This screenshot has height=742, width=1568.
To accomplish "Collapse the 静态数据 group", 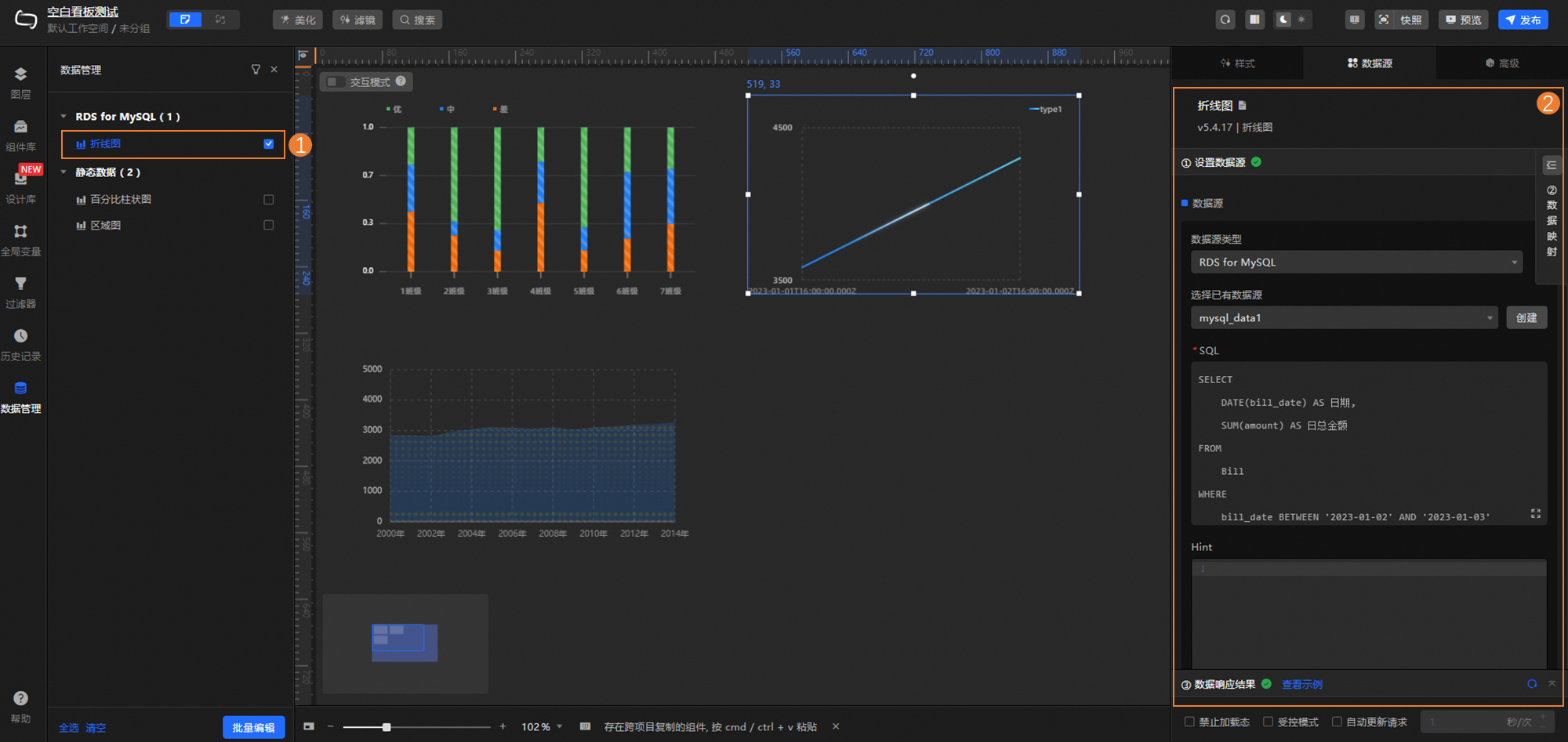I will (64, 172).
